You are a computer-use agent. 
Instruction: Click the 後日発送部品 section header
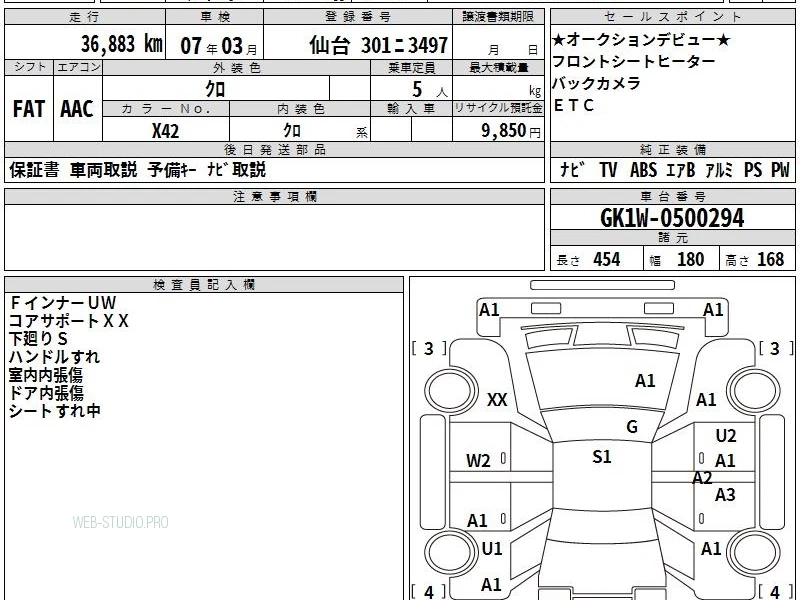coord(274,149)
